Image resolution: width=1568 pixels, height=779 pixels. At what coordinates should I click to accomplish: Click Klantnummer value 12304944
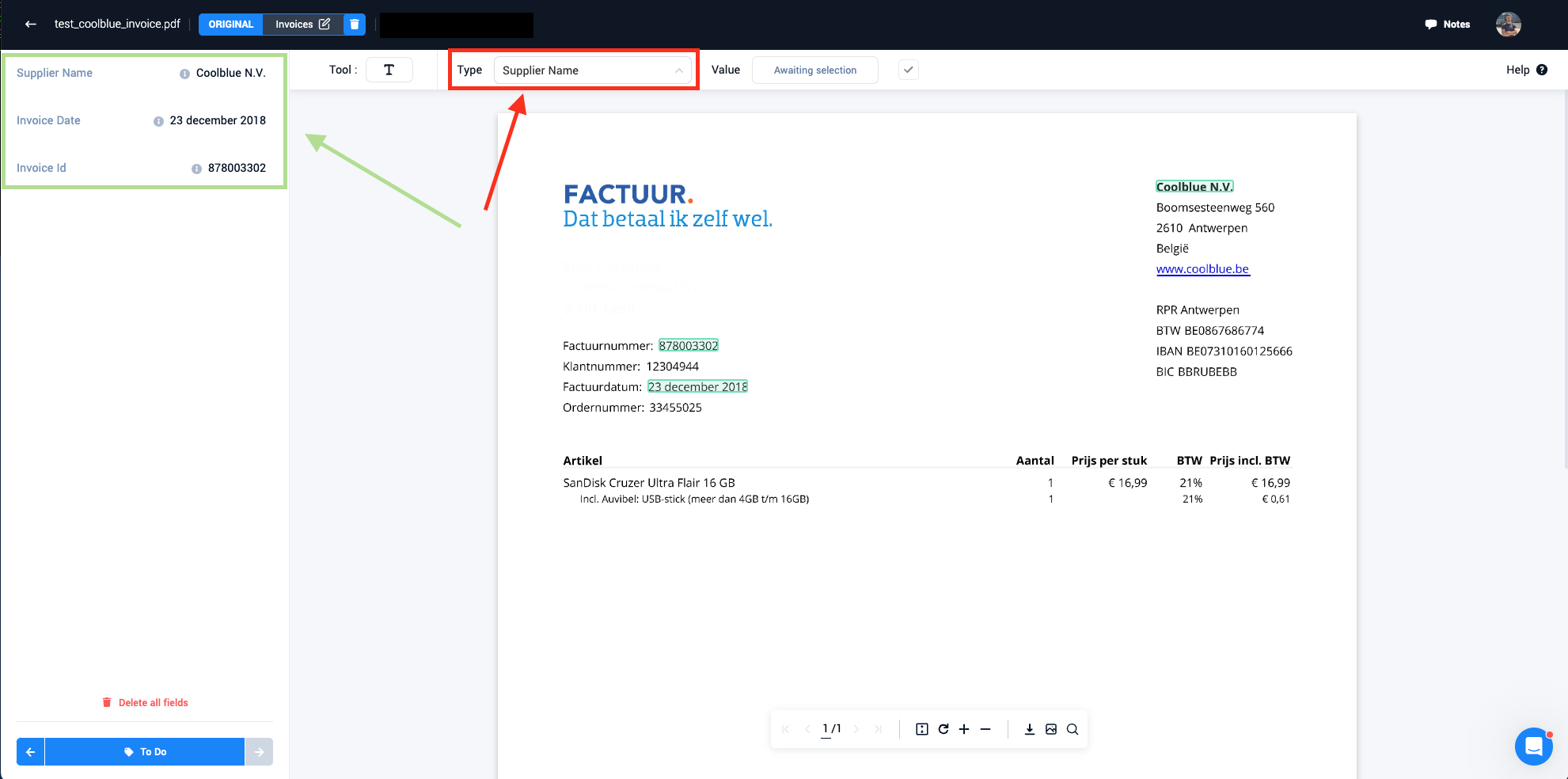pyautogui.click(x=673, y=367)
